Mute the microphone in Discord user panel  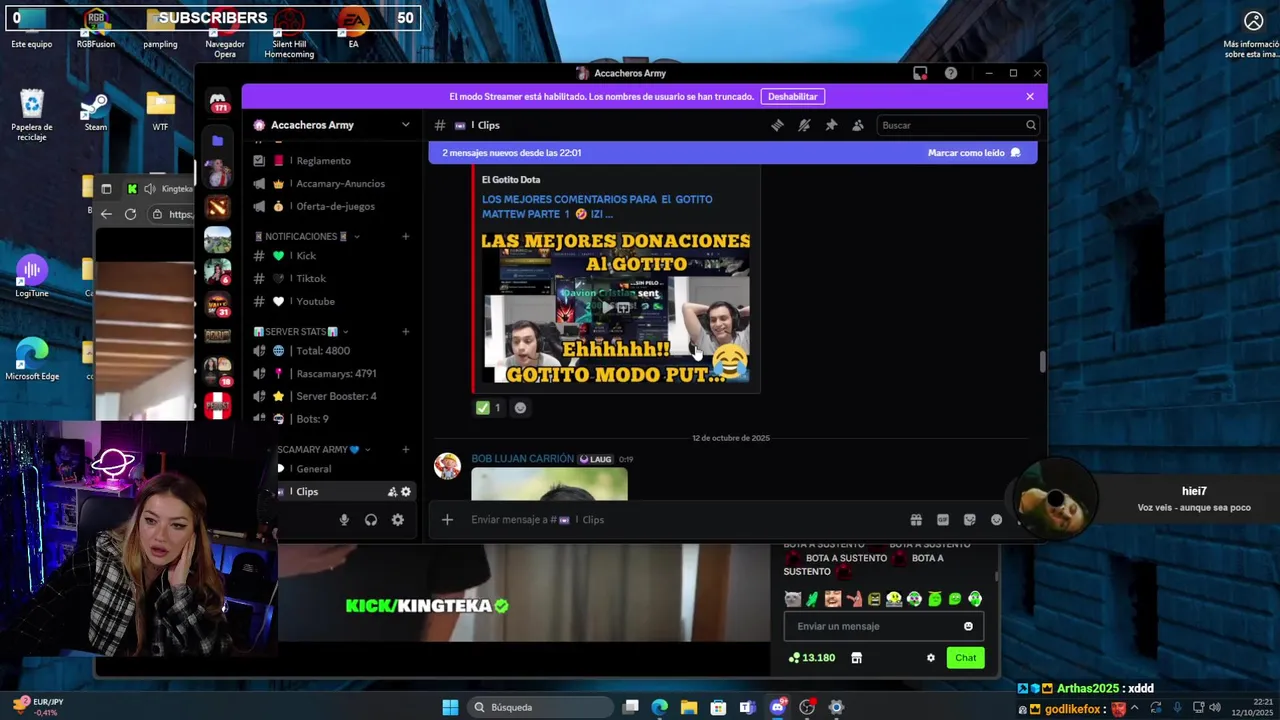click(x=344, y=520)
